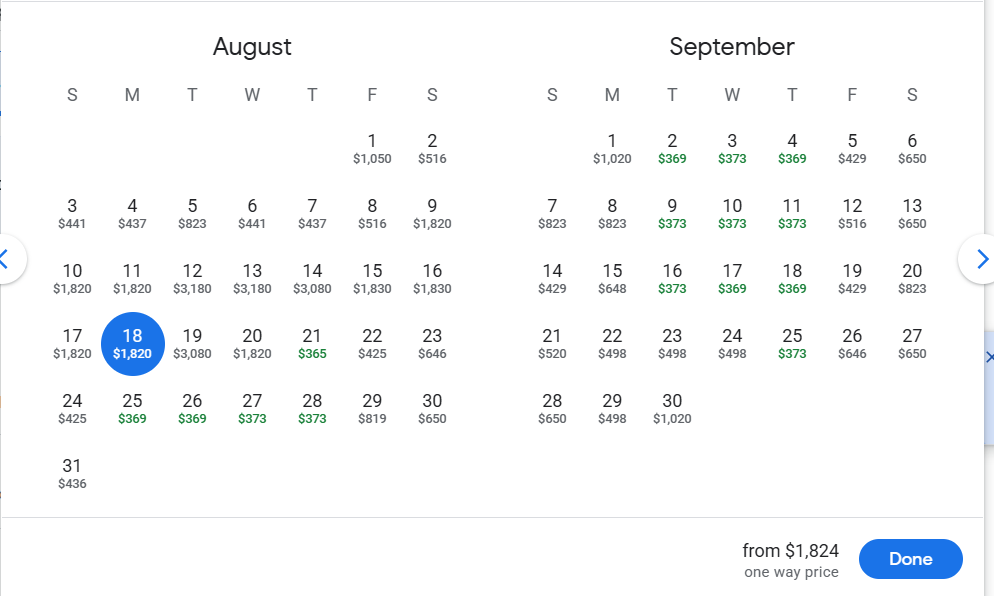The image size is (994, 596).
Task: Choose August 3 priced at $441
Action: click(72, 213)
